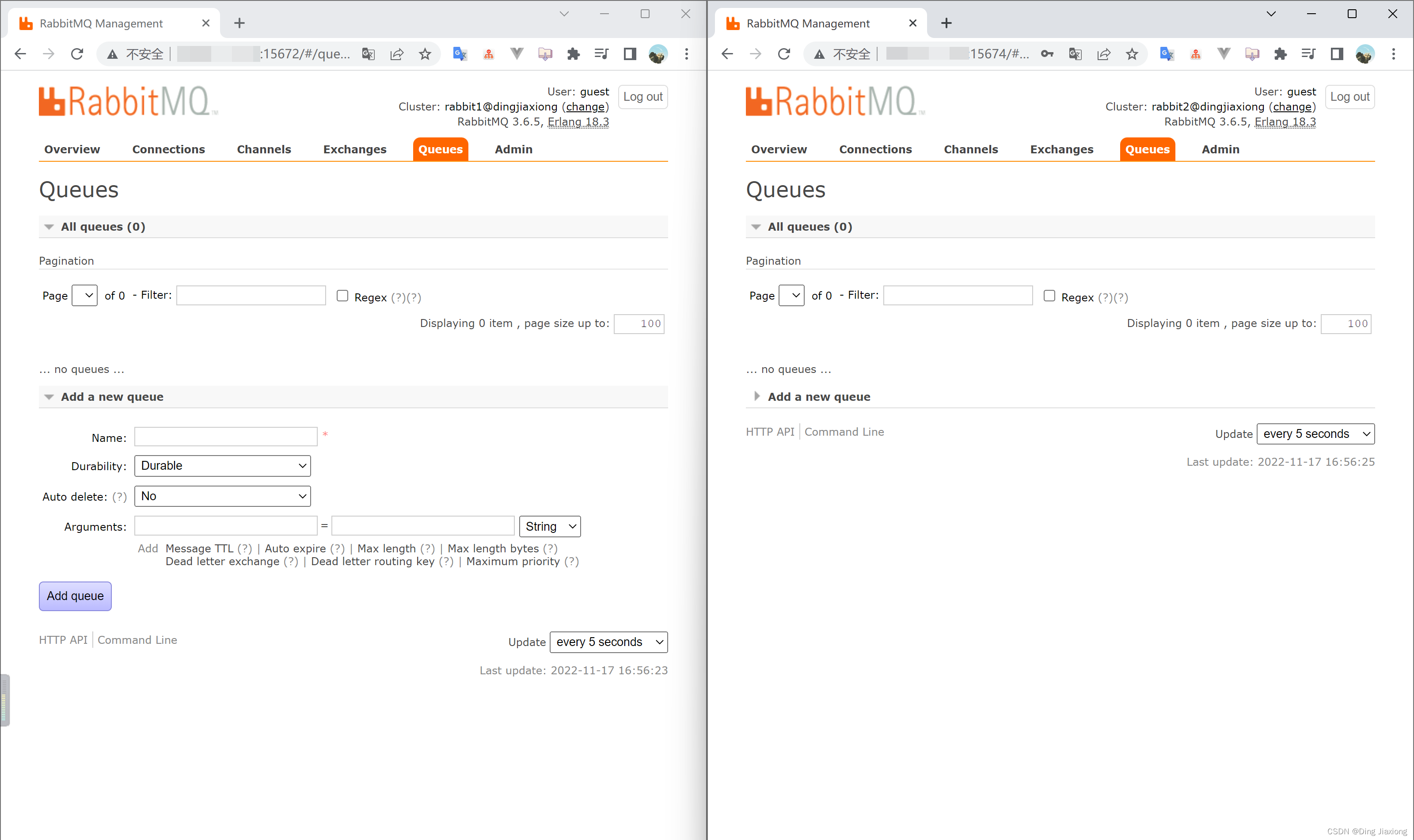Click change link next to rabbit2 cluster

pos(1292,106)
